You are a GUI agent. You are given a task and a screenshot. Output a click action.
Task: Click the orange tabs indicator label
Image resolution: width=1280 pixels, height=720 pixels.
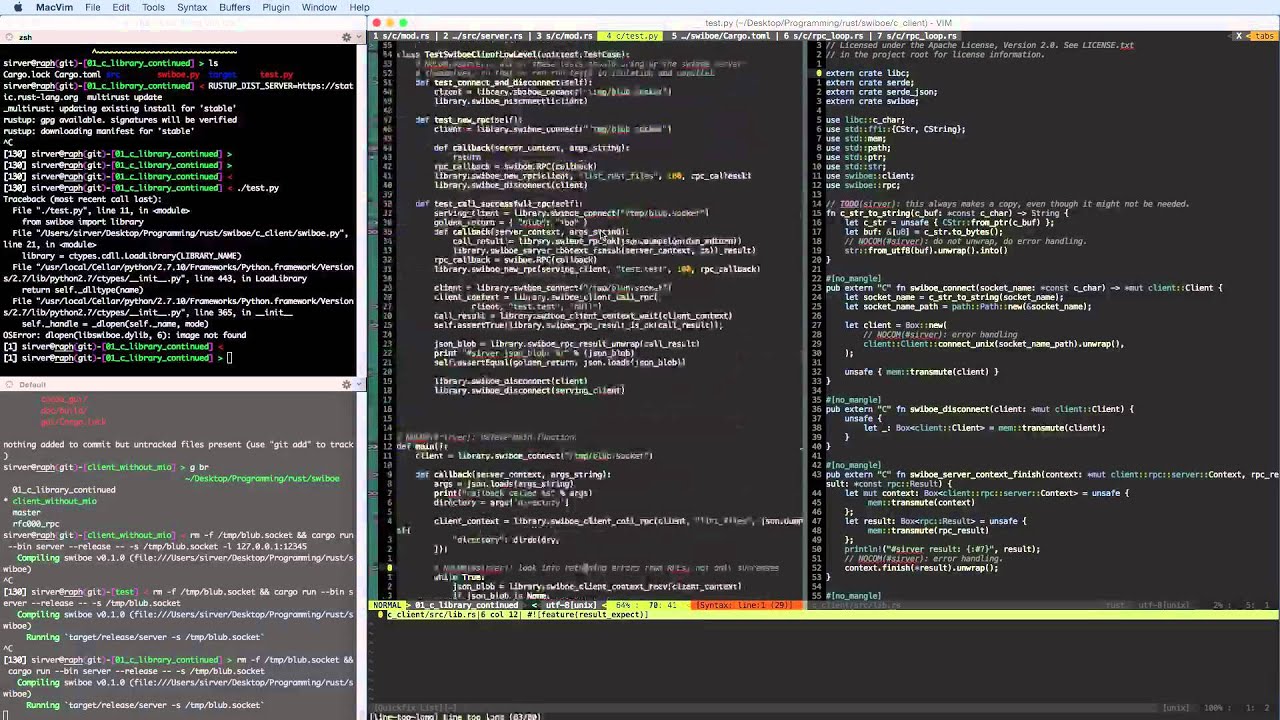(x=1264, y=36)
